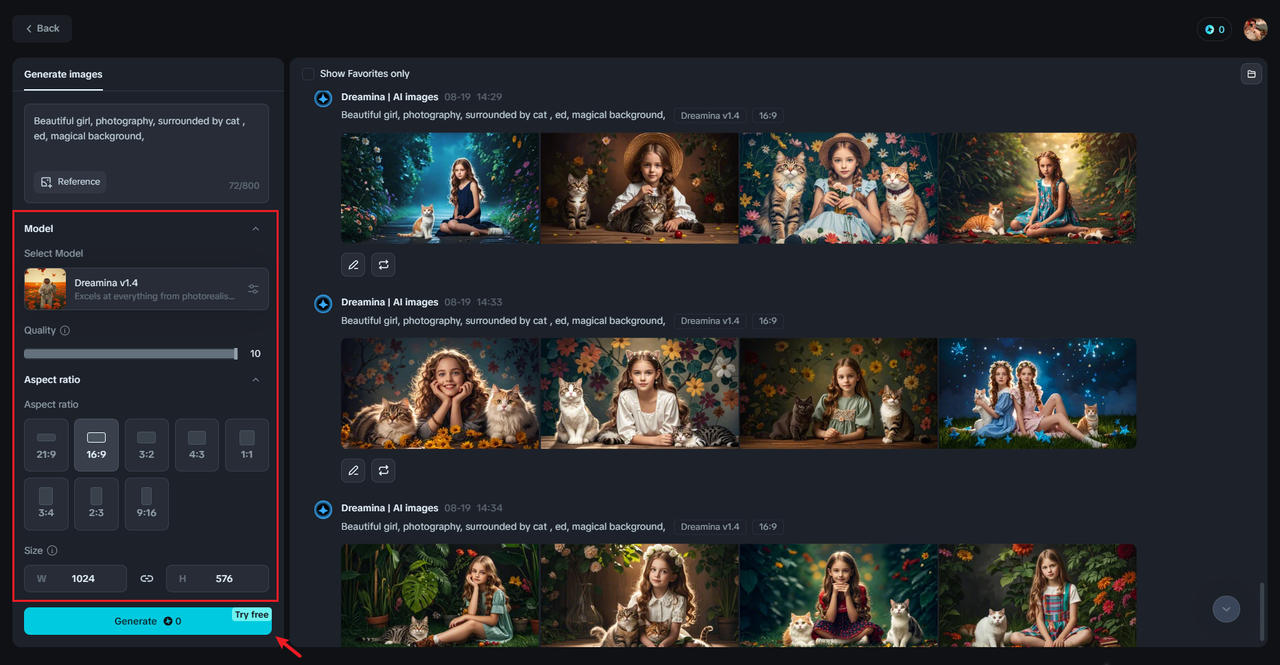1280x665 pixels.
Task: Click the Dreamina v1.4 tag of 14:33 generation
Action: click(x=710, y=321)
